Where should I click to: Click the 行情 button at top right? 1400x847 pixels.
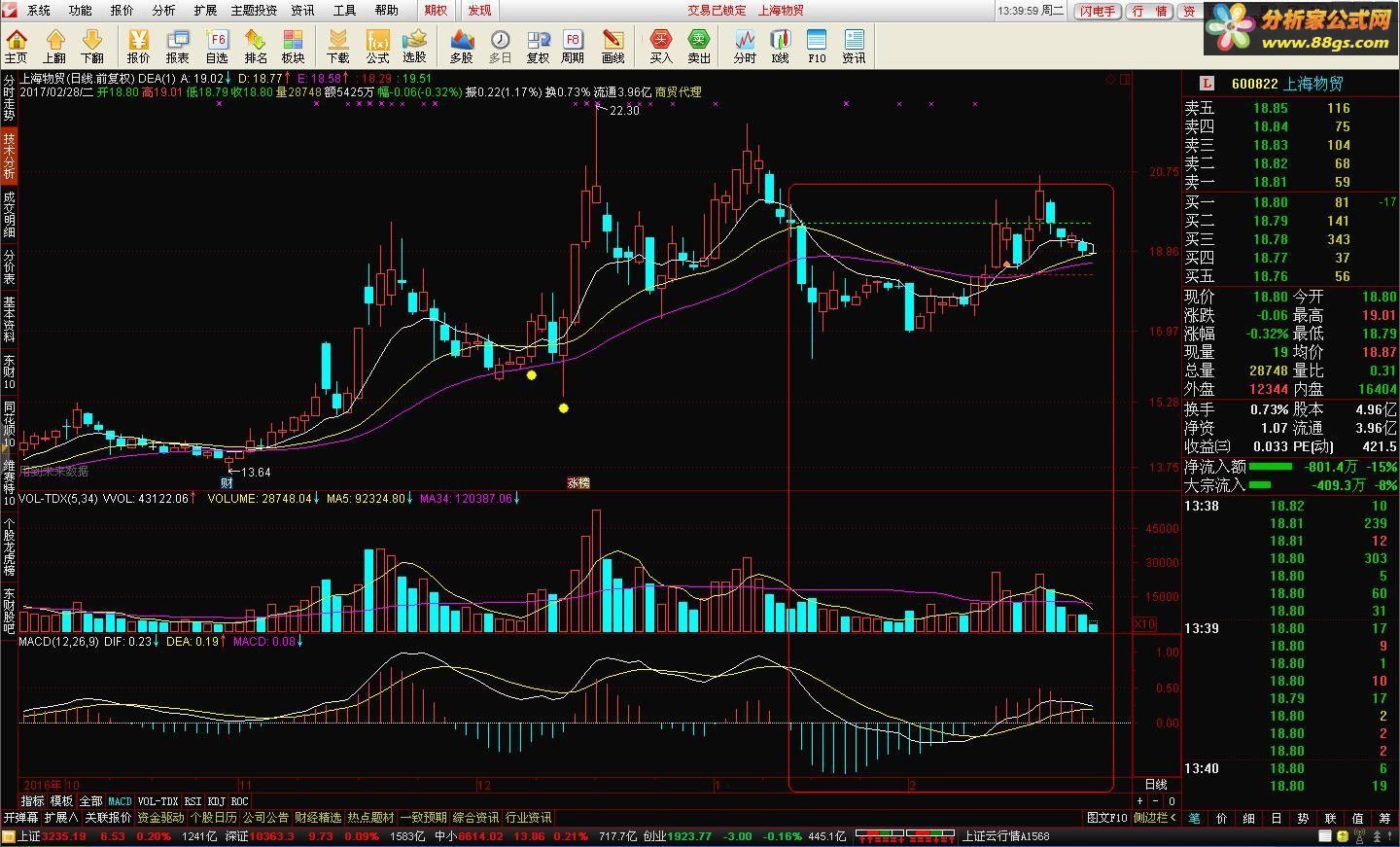pyautogui.click(x=1150, y=11)
